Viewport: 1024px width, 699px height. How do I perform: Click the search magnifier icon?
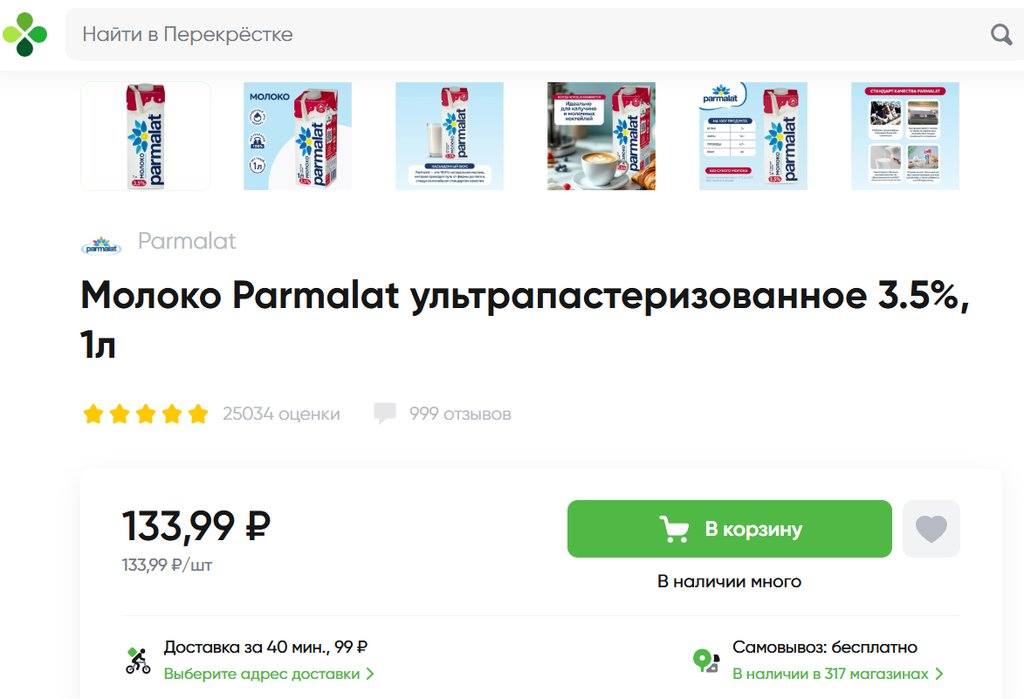pyautogui.click(x=1001, y=35)
